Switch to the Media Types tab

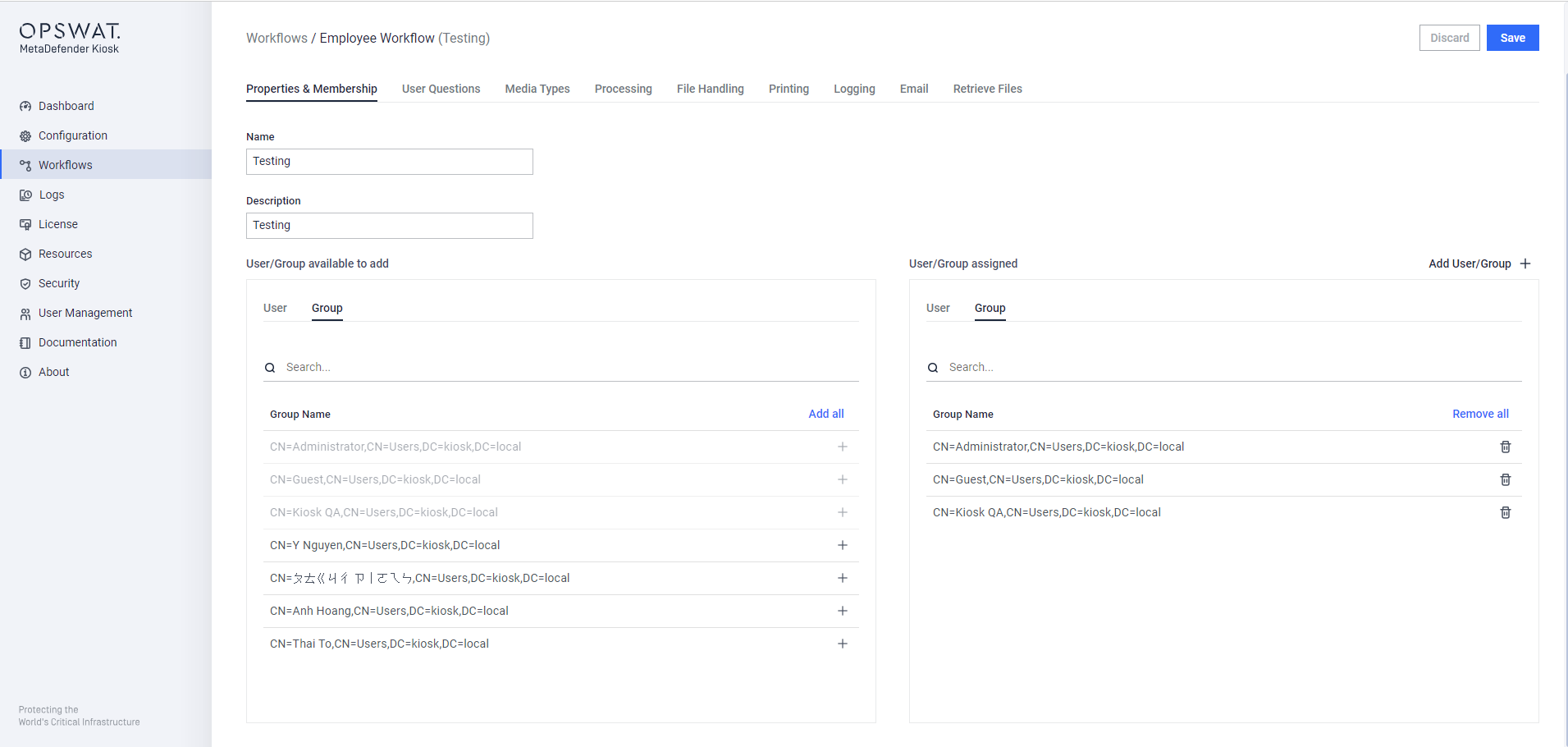click(x=537, y=89)
